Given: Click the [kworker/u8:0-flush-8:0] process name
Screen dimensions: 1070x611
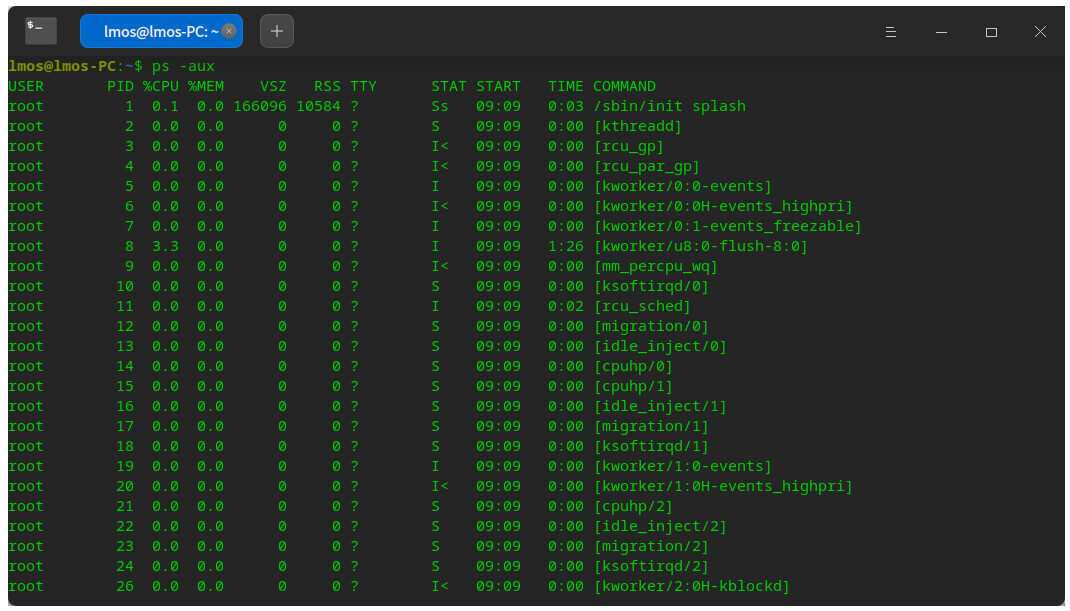Looking at the screenshot, I should [x=700, y=246].
